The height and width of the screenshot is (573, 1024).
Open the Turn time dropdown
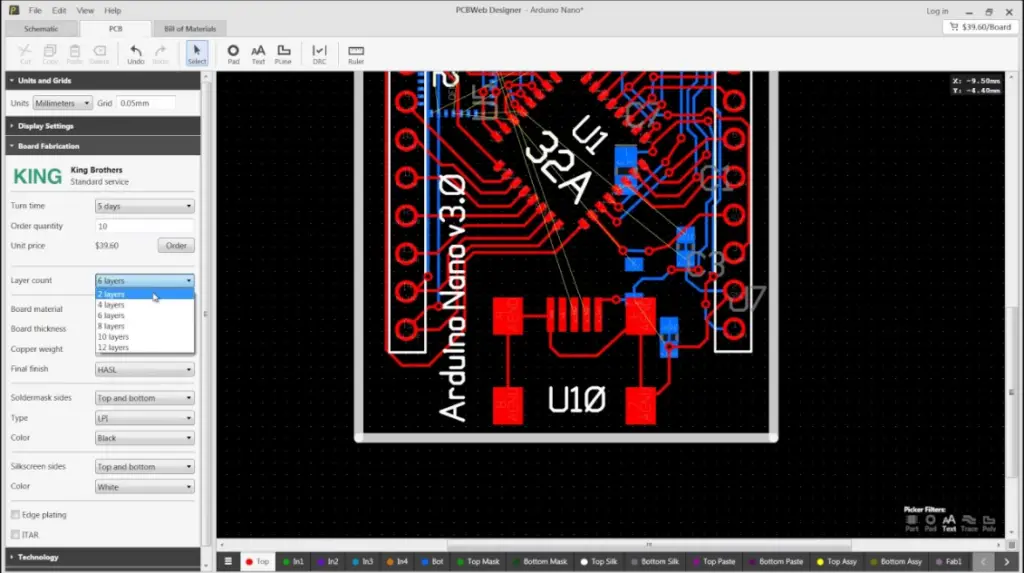coord(144,206)
